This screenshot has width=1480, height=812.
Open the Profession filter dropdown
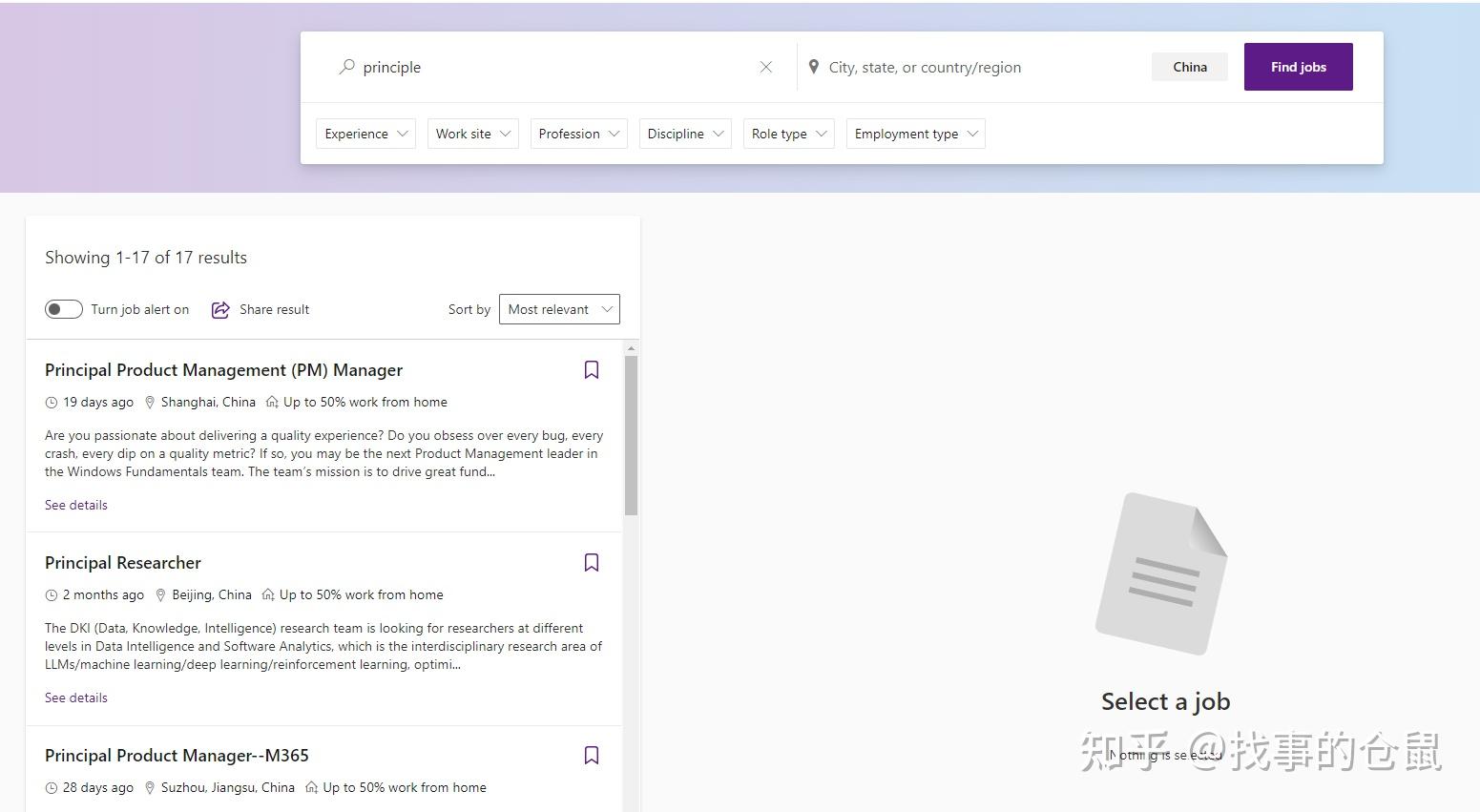click(x=578, y=134)
